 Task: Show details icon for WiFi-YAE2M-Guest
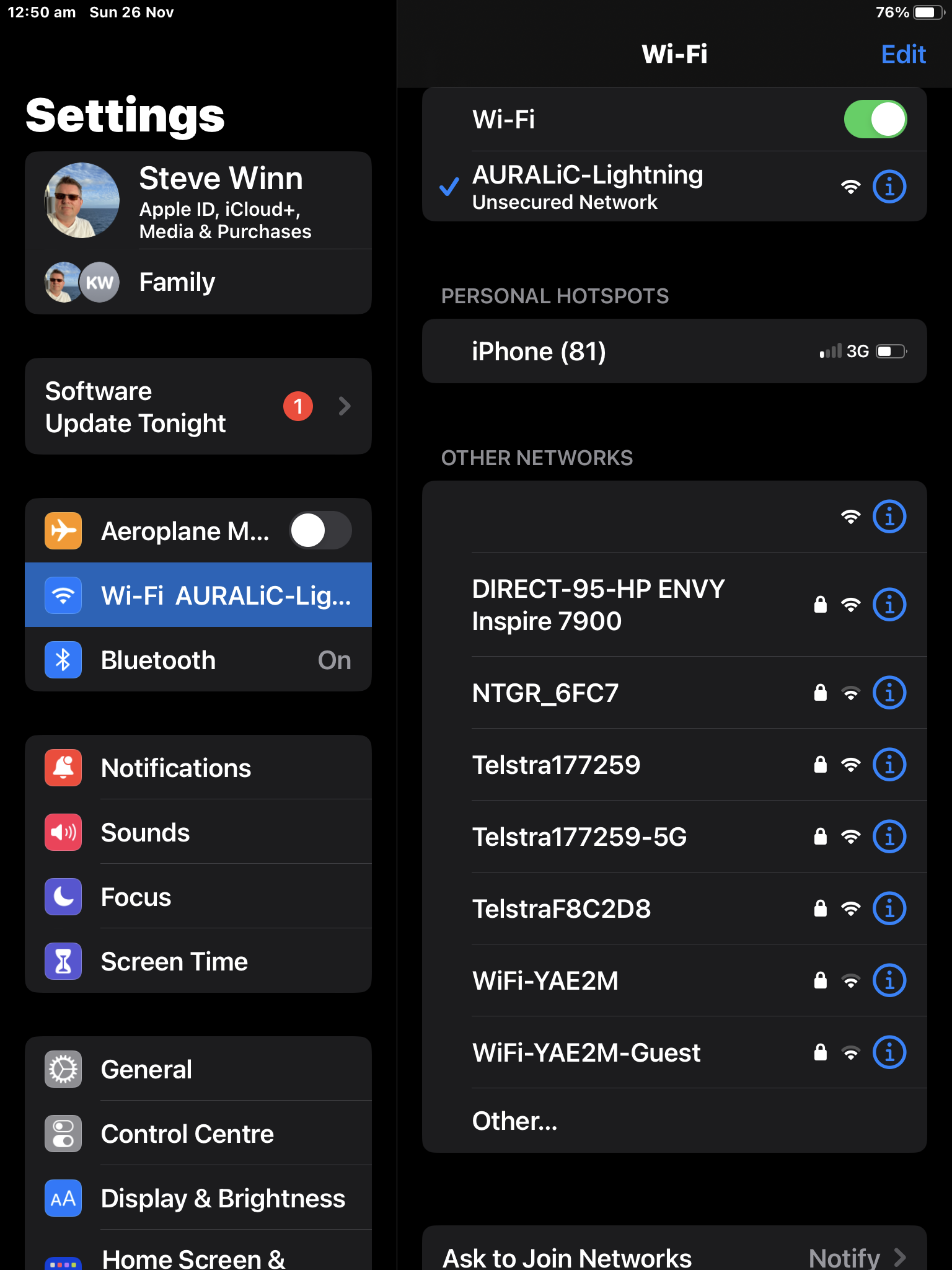889,1052
